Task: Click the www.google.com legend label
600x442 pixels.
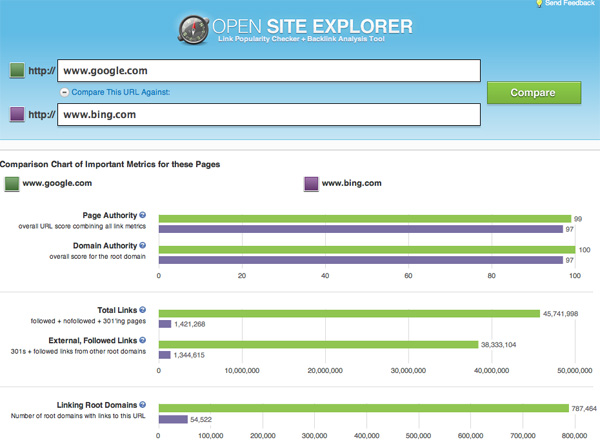Action: [57, 183]
